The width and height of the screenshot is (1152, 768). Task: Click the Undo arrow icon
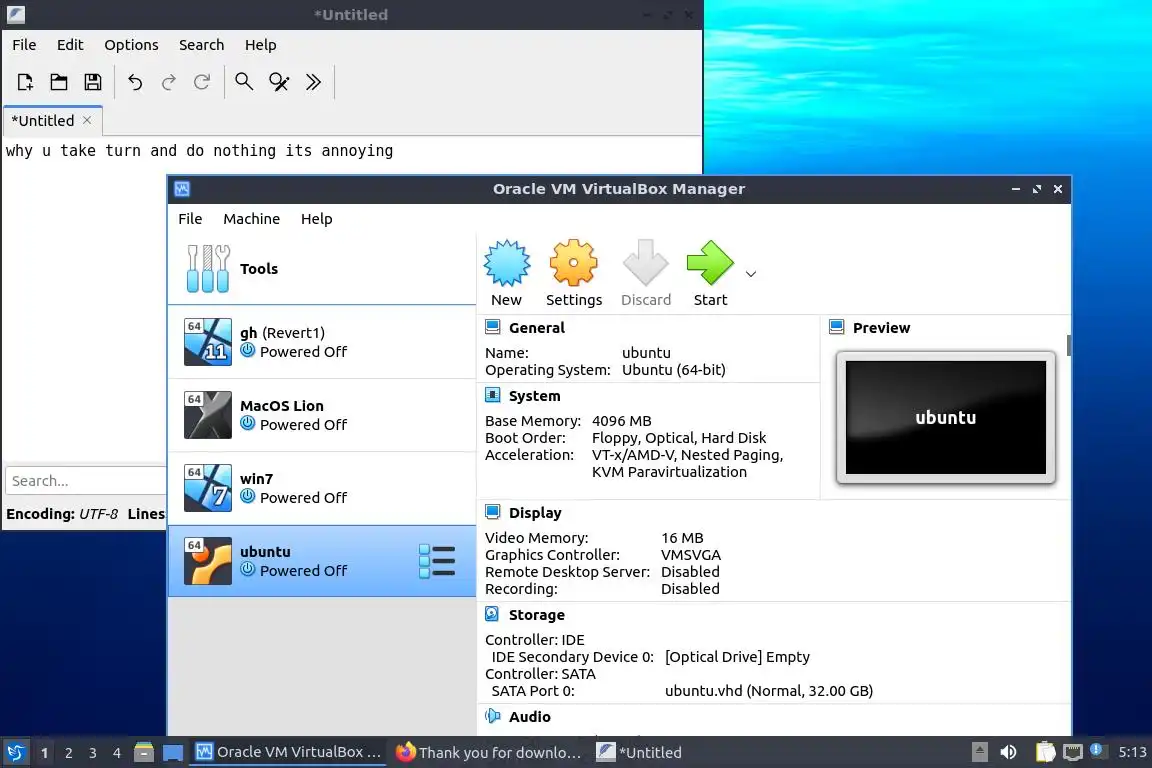(x=135, y=82)
